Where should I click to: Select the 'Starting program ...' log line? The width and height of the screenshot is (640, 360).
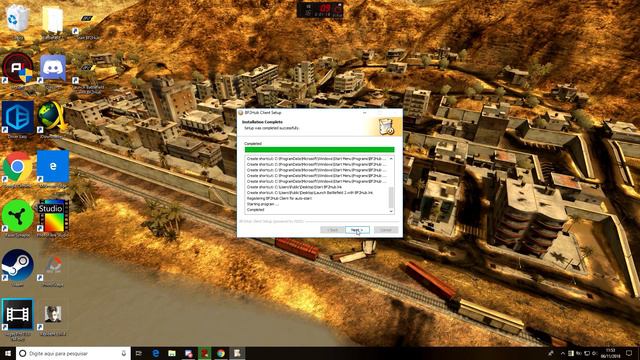(263, 204)
